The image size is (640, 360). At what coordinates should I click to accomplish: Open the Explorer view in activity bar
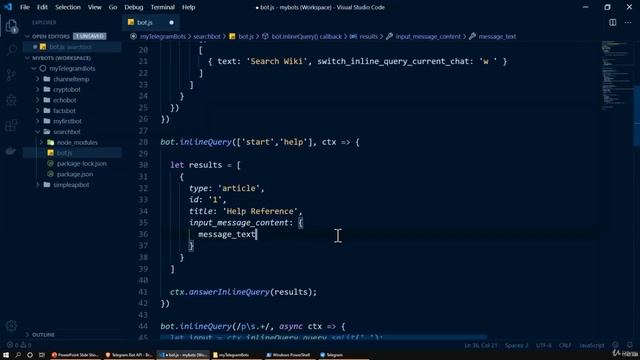pyautogui.click(x=11, y=26)
